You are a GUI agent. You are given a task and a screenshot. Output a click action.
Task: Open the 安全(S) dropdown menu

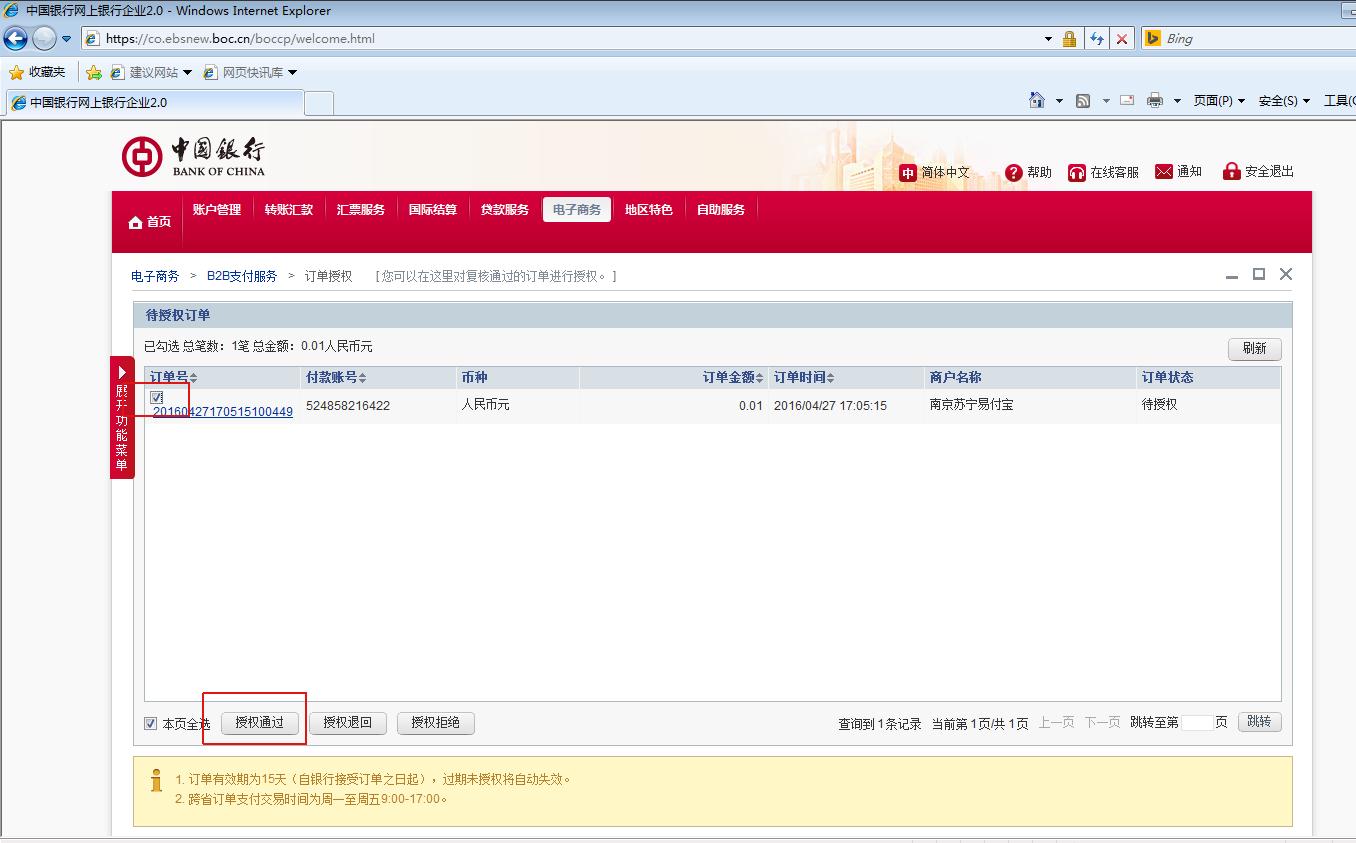tap(1284, 100)
